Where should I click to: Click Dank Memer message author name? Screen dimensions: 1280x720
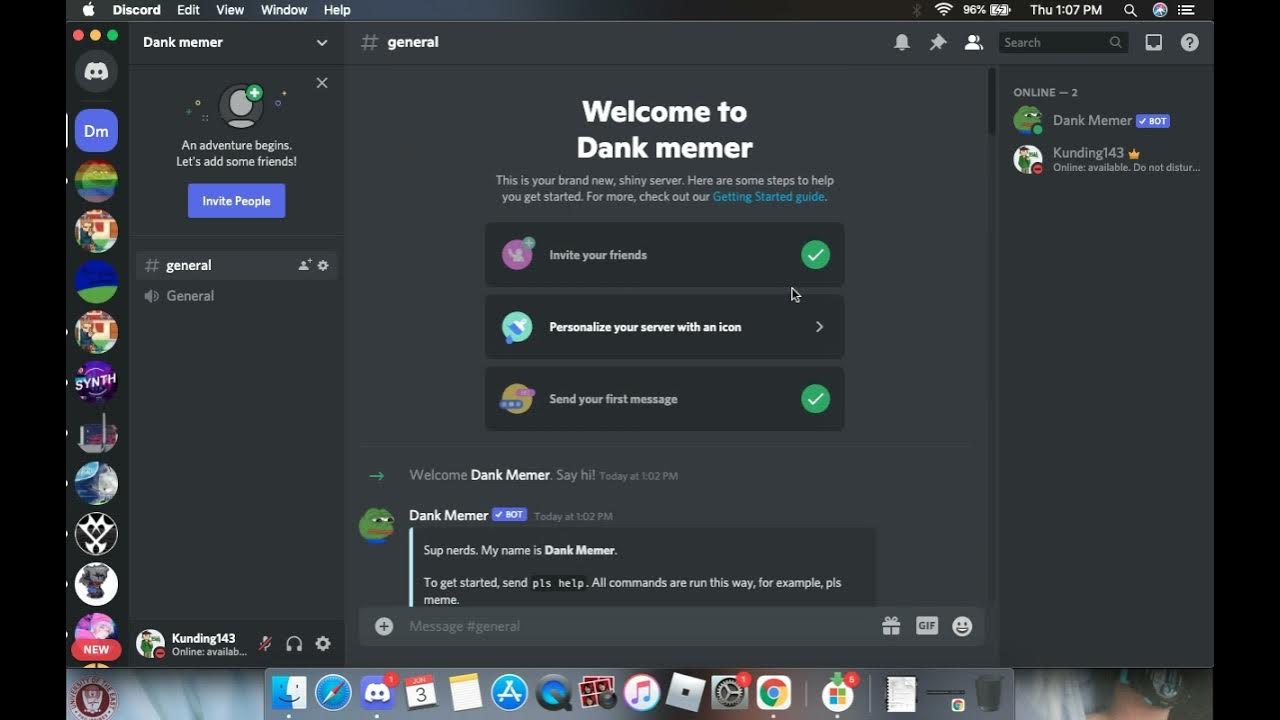[448, 515]
